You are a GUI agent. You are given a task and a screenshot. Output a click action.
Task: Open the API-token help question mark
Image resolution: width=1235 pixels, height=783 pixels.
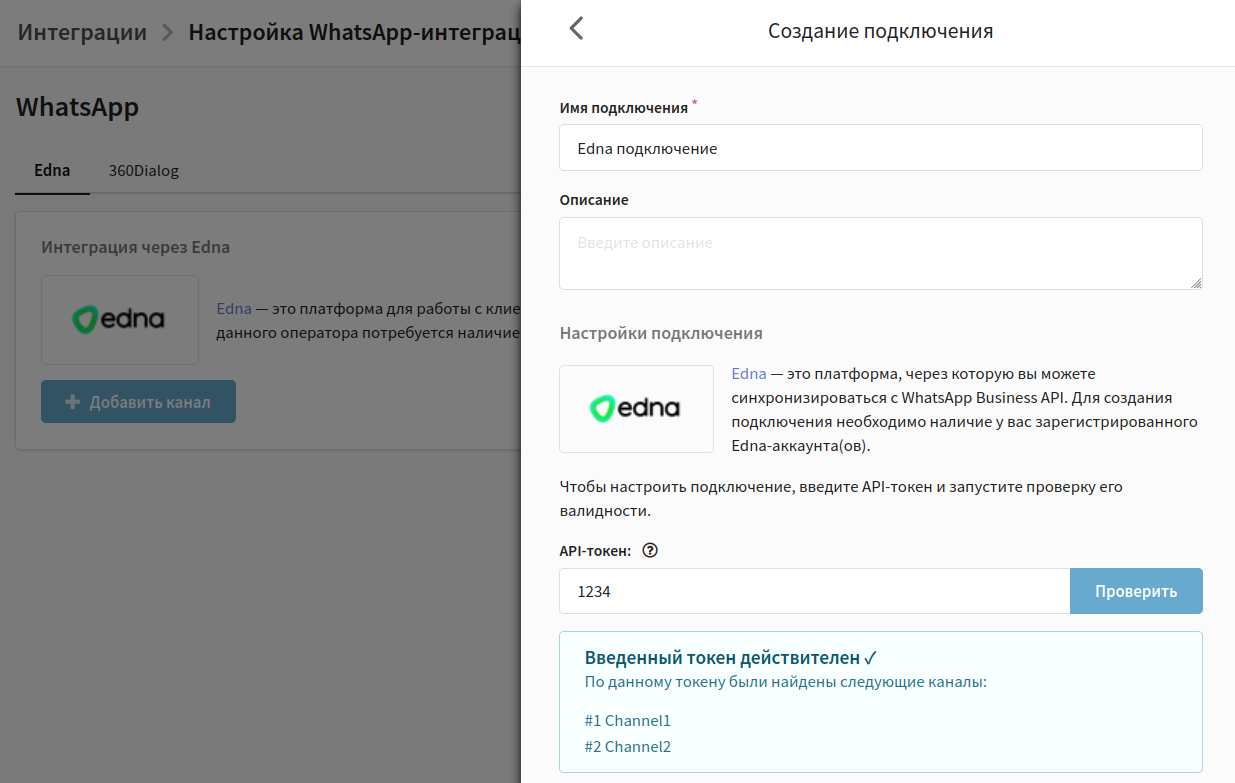click(x=650, y=550)
